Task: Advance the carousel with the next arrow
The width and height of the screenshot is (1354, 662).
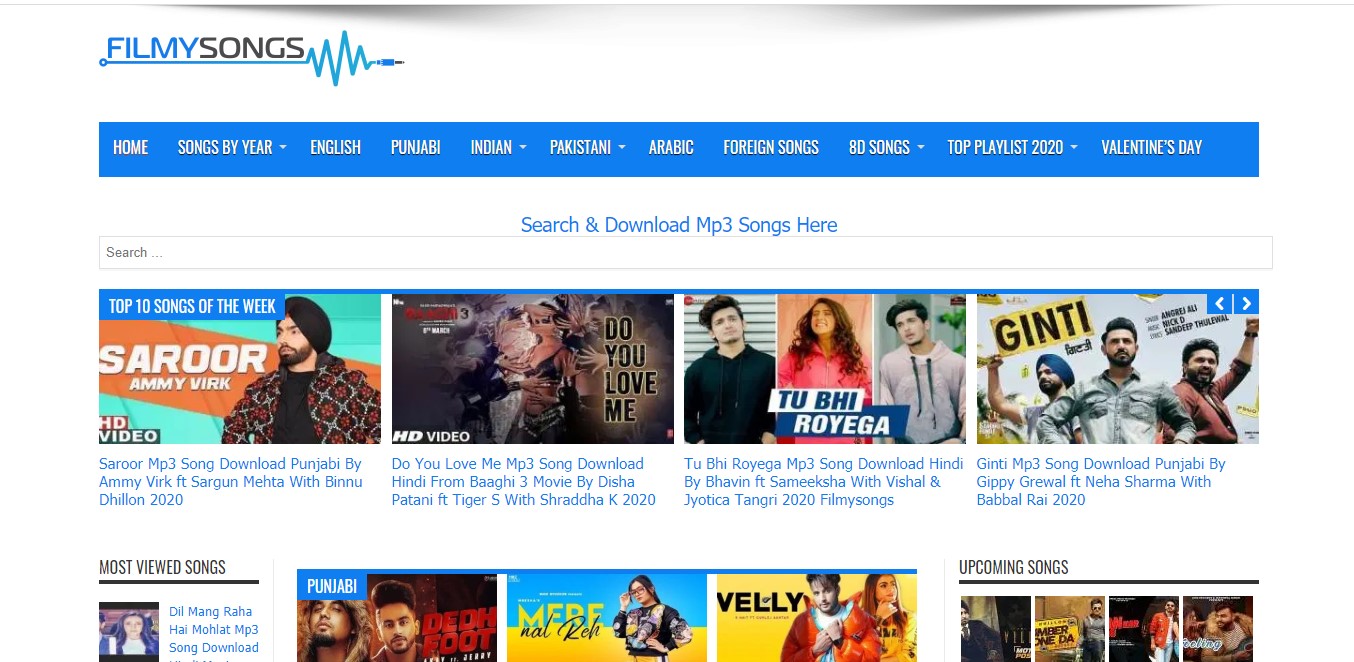Action: (1246, 304)
